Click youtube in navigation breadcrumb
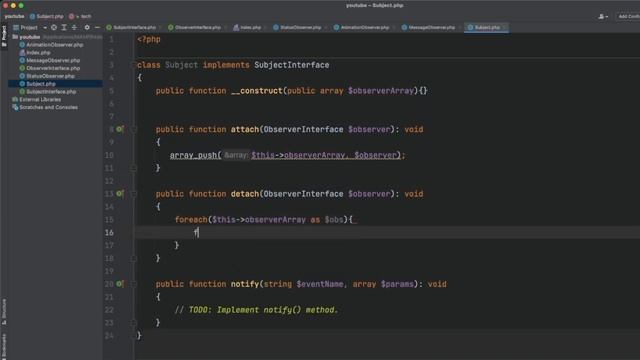Image resolution: width=640 pixels, height=360 pixels. click(14, 16)
